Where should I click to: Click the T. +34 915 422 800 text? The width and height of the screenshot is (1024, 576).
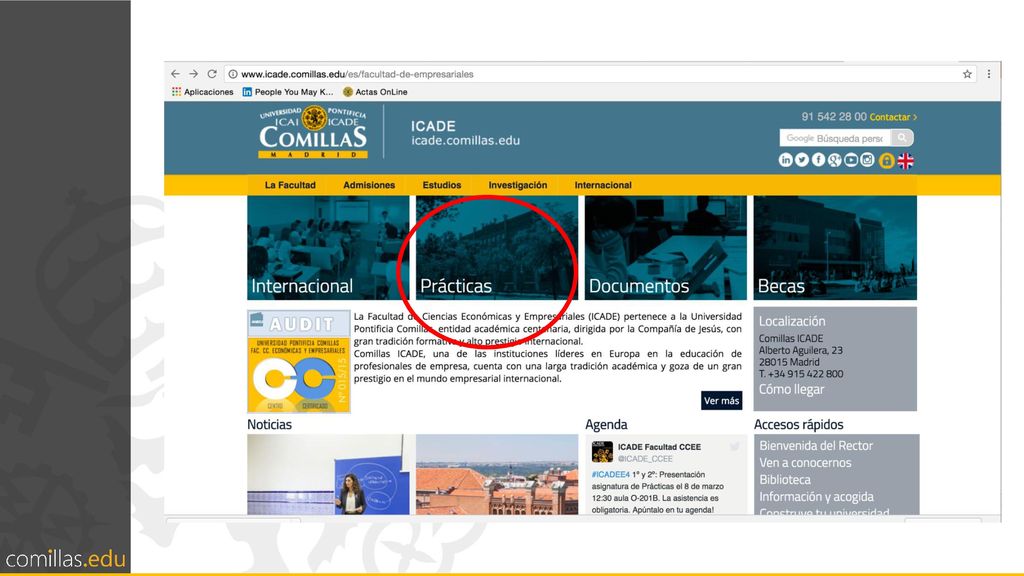tap(801, 374)
